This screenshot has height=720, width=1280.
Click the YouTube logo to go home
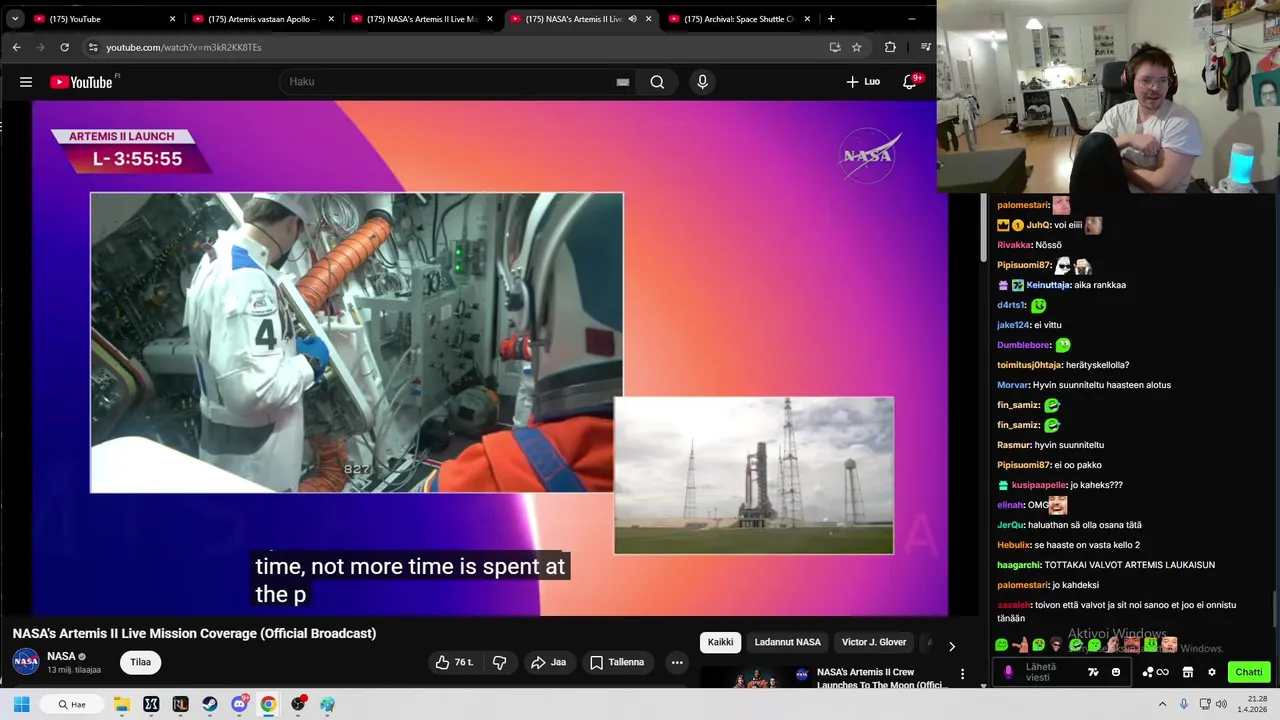82,82
